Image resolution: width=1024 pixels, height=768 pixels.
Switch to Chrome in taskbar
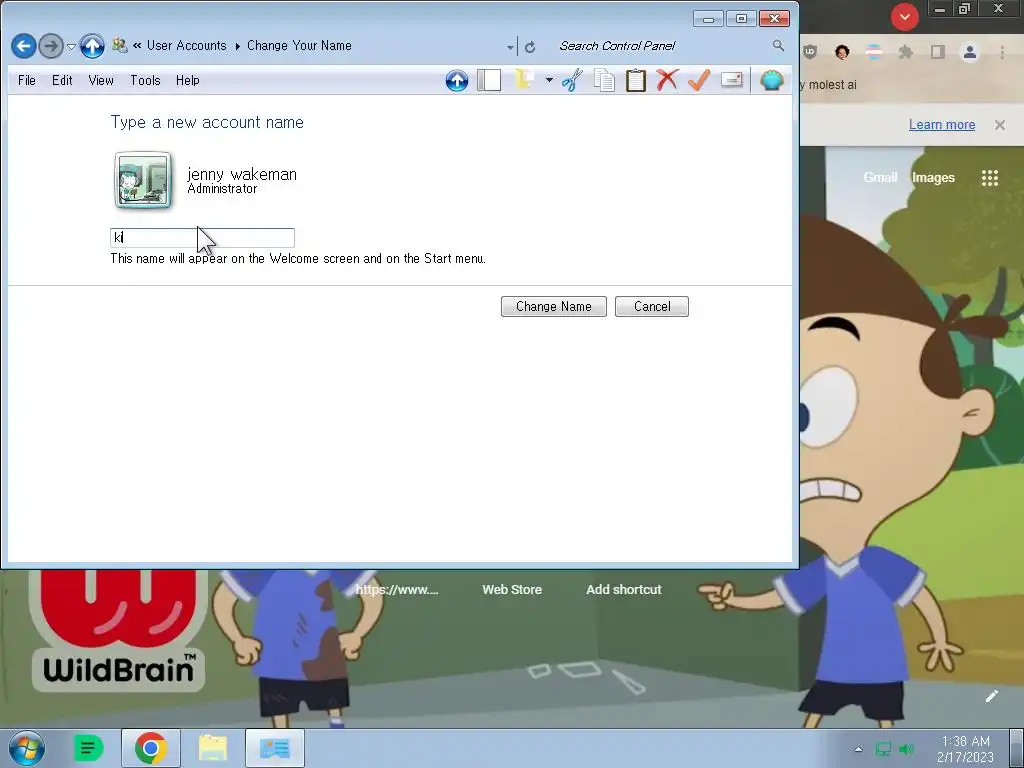[151, 748]
